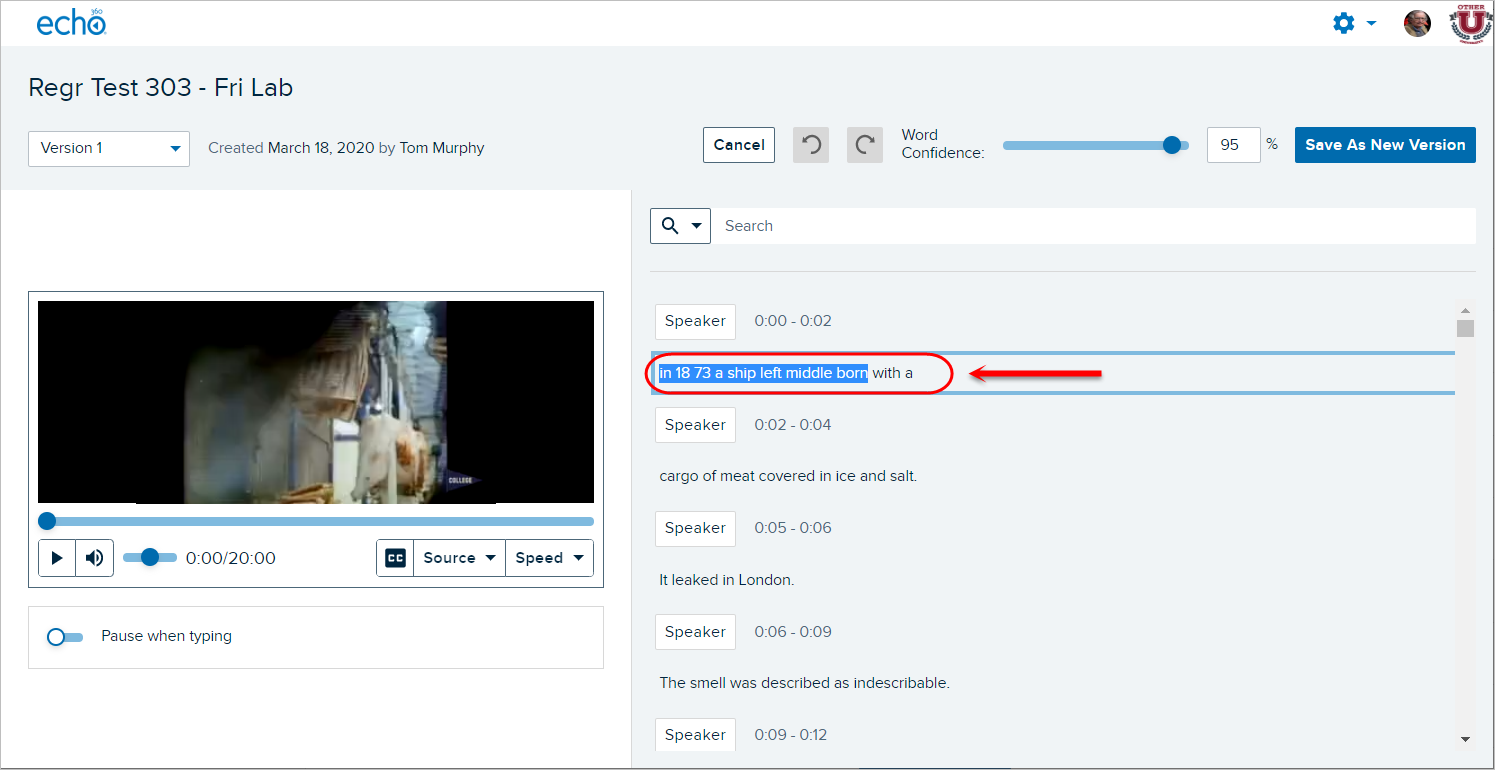
Task: Open the search magnifier options
Action: coord(680,226)
